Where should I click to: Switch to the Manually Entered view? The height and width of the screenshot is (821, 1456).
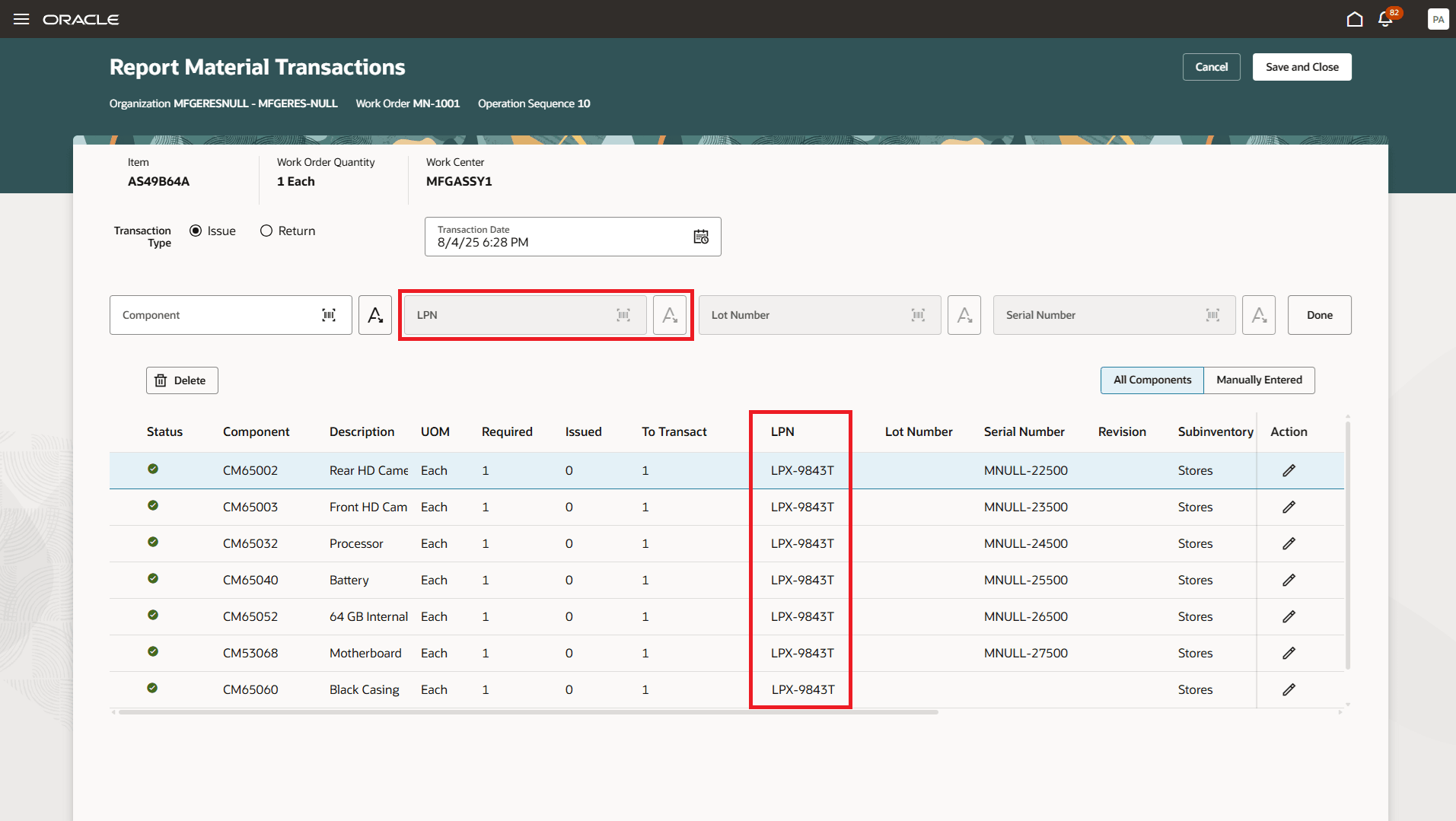tap(1259, 380)
